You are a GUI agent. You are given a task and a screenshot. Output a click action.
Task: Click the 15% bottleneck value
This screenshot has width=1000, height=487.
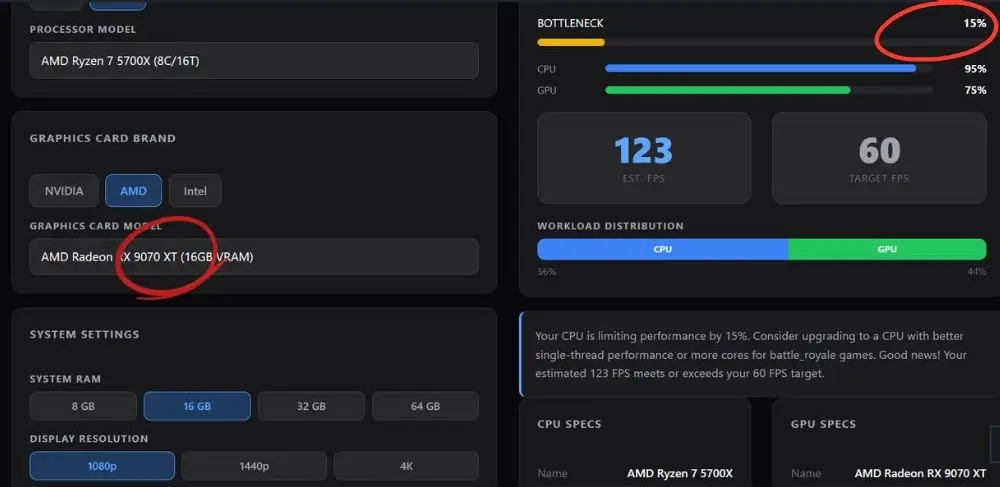coord(974,24)
